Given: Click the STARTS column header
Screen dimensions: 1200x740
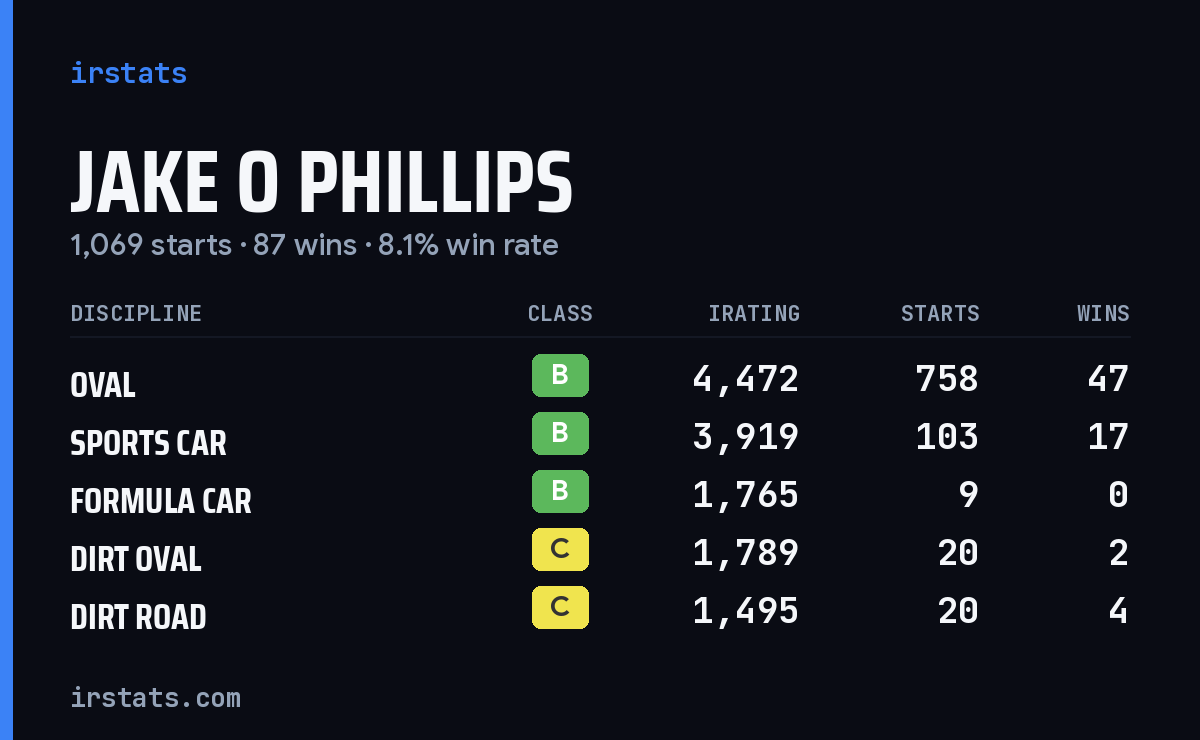Looking at the screenshot, I should tap(940, 314).
